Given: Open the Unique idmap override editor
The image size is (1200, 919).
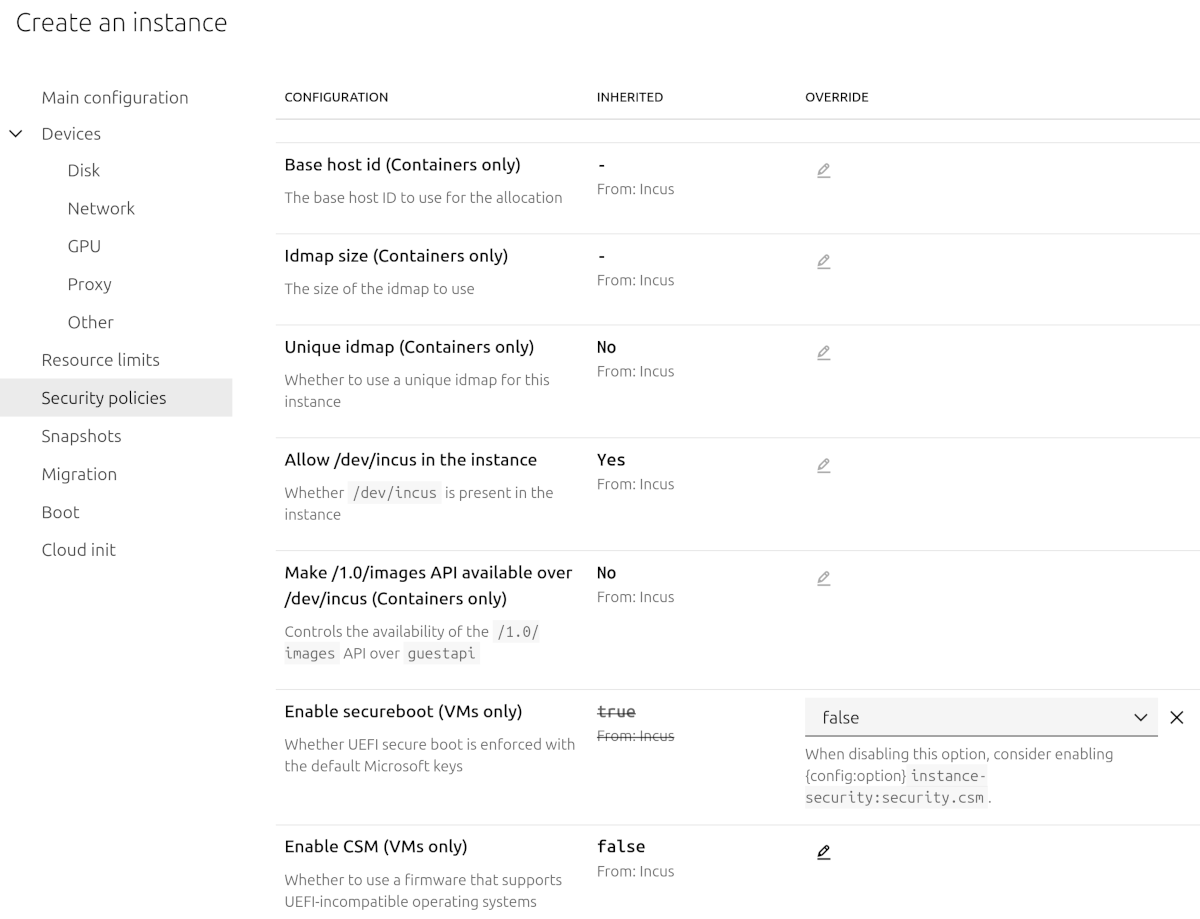Looking at the screenshot, I should pos(823,352).
